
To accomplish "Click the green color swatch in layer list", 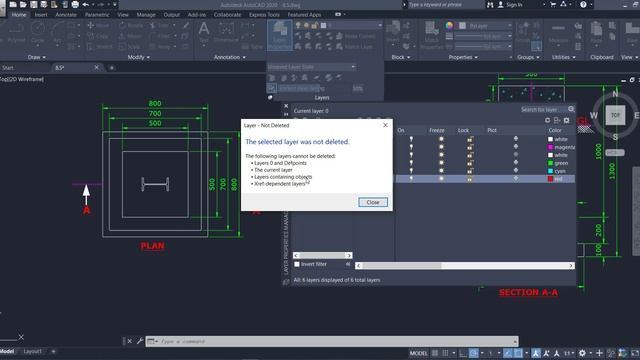I will click(x=550, y=163).
